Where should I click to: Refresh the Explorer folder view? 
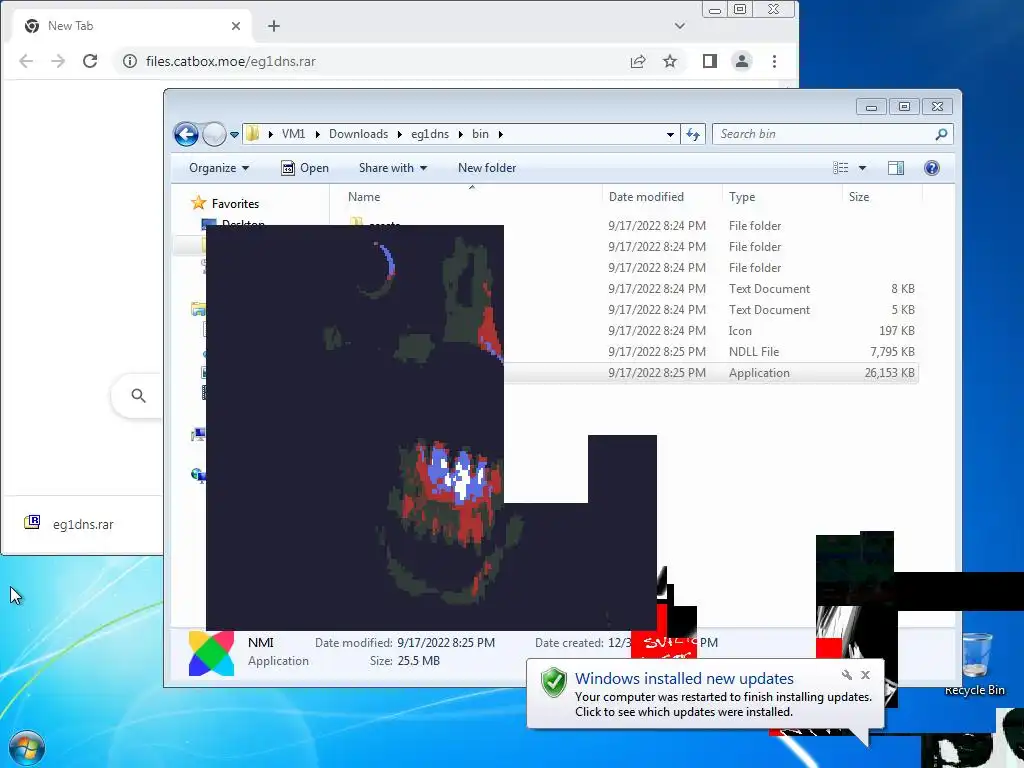[693, 135]
